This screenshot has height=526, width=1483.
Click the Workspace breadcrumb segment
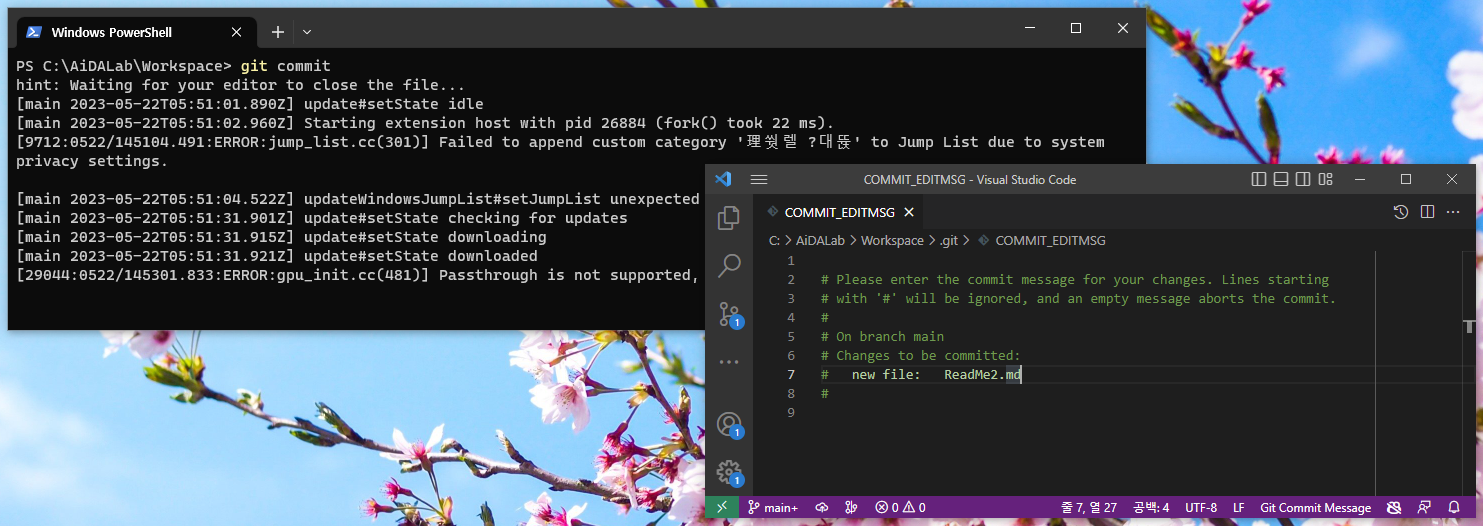click(x=892, y=241)
